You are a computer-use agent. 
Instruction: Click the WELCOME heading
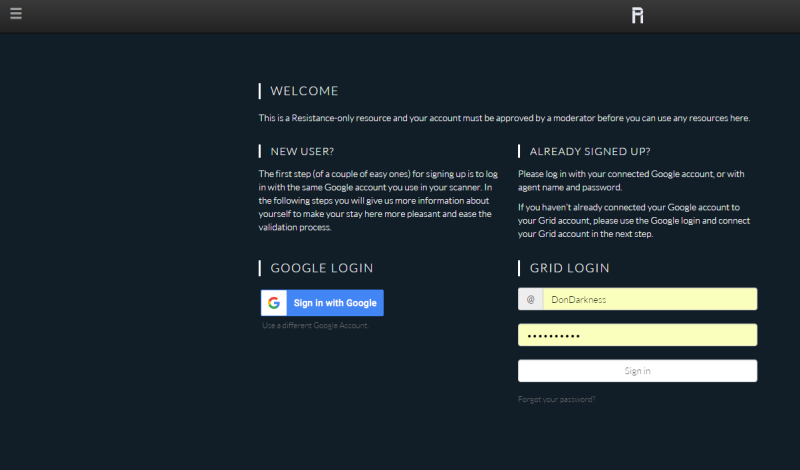pyautogui.click(x=304, y=91)
